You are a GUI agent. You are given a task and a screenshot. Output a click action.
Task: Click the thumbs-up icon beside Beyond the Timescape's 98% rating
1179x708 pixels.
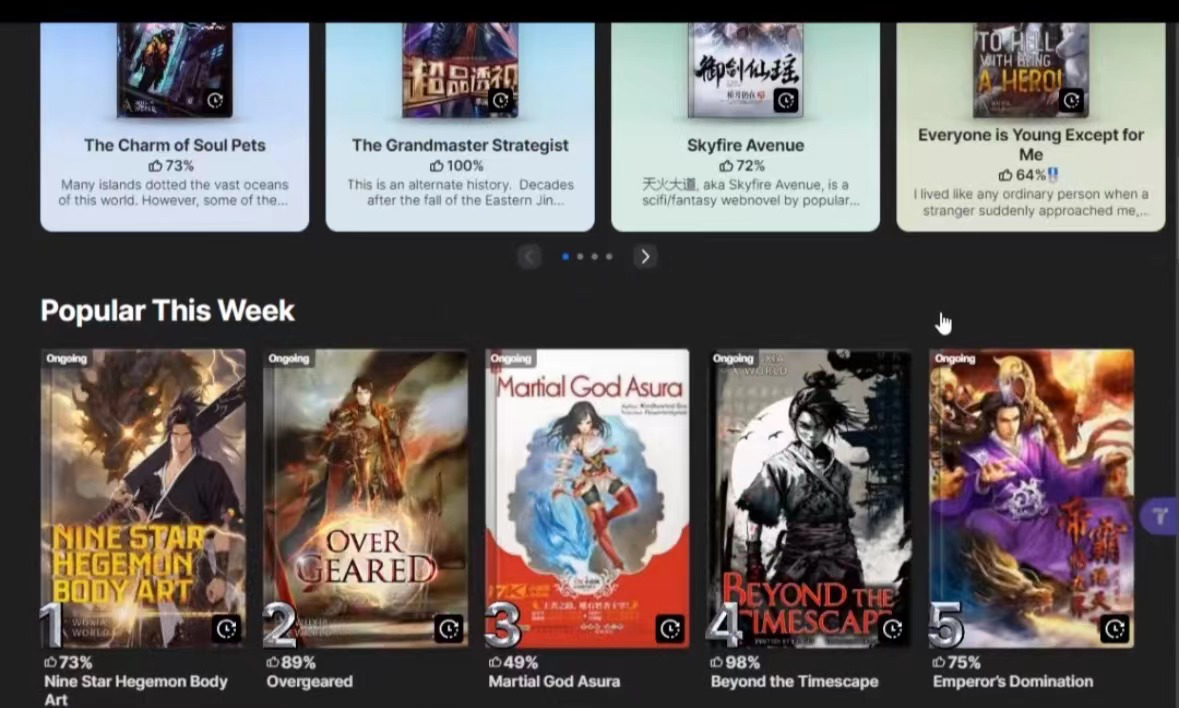(717, 662)
